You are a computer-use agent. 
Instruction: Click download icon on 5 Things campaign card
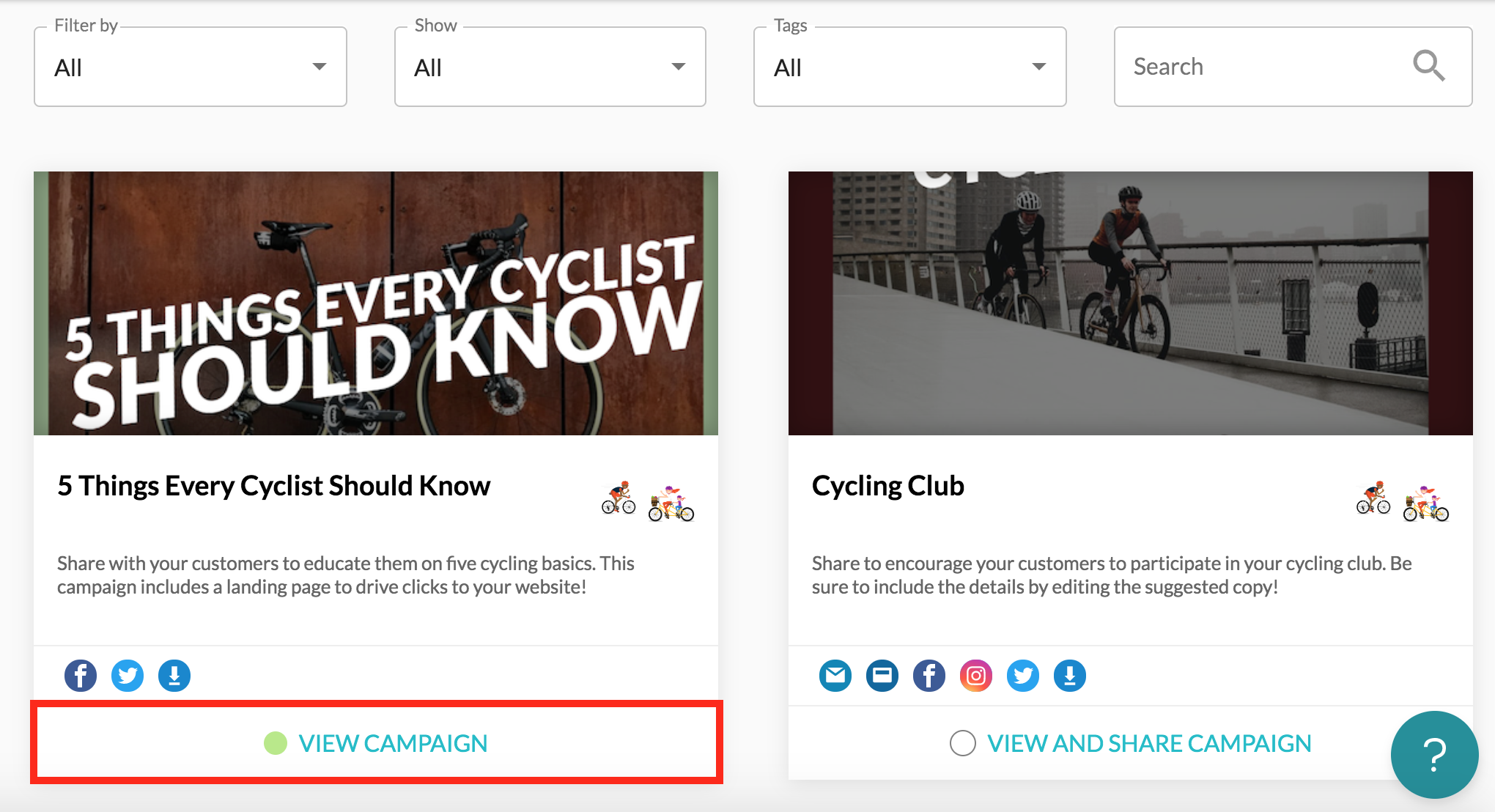pyautogui.click(x=174, y=676)
